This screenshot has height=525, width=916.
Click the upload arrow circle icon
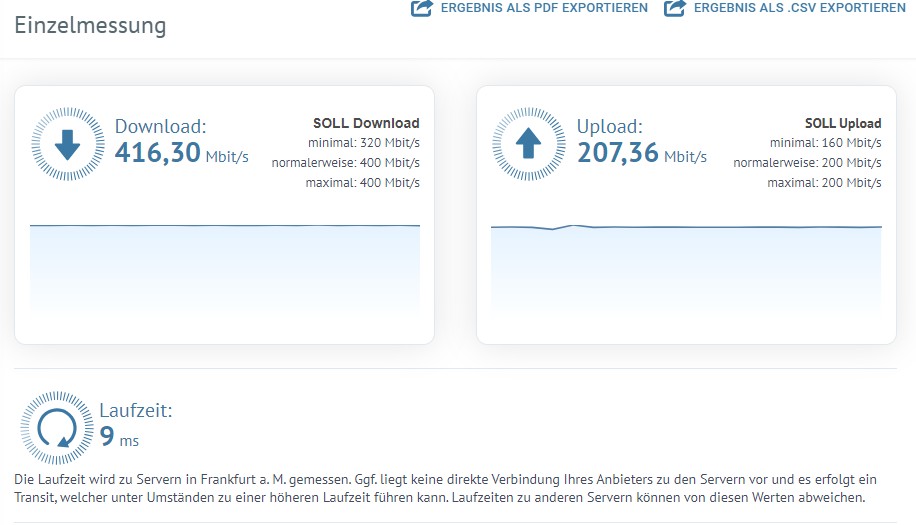[x=529, y=146]
